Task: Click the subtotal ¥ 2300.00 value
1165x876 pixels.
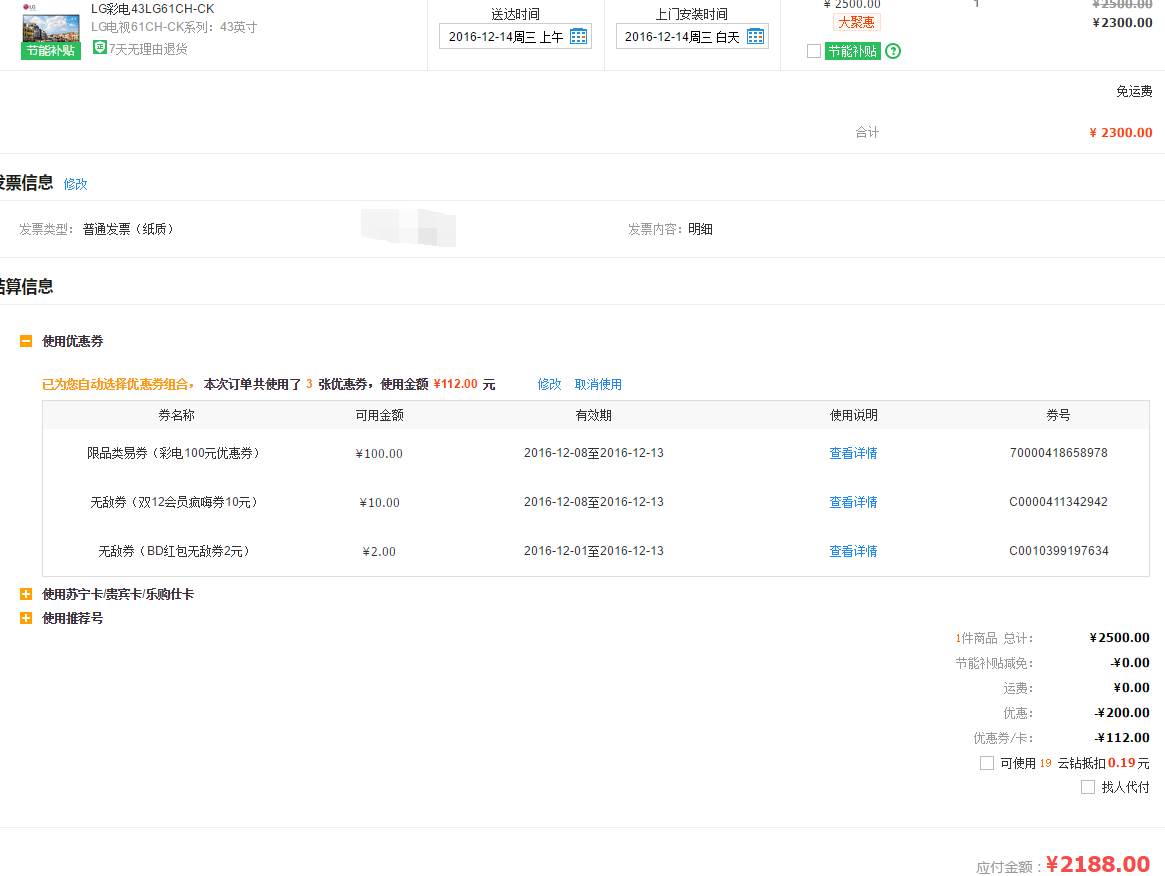Action: point(1120,133)
